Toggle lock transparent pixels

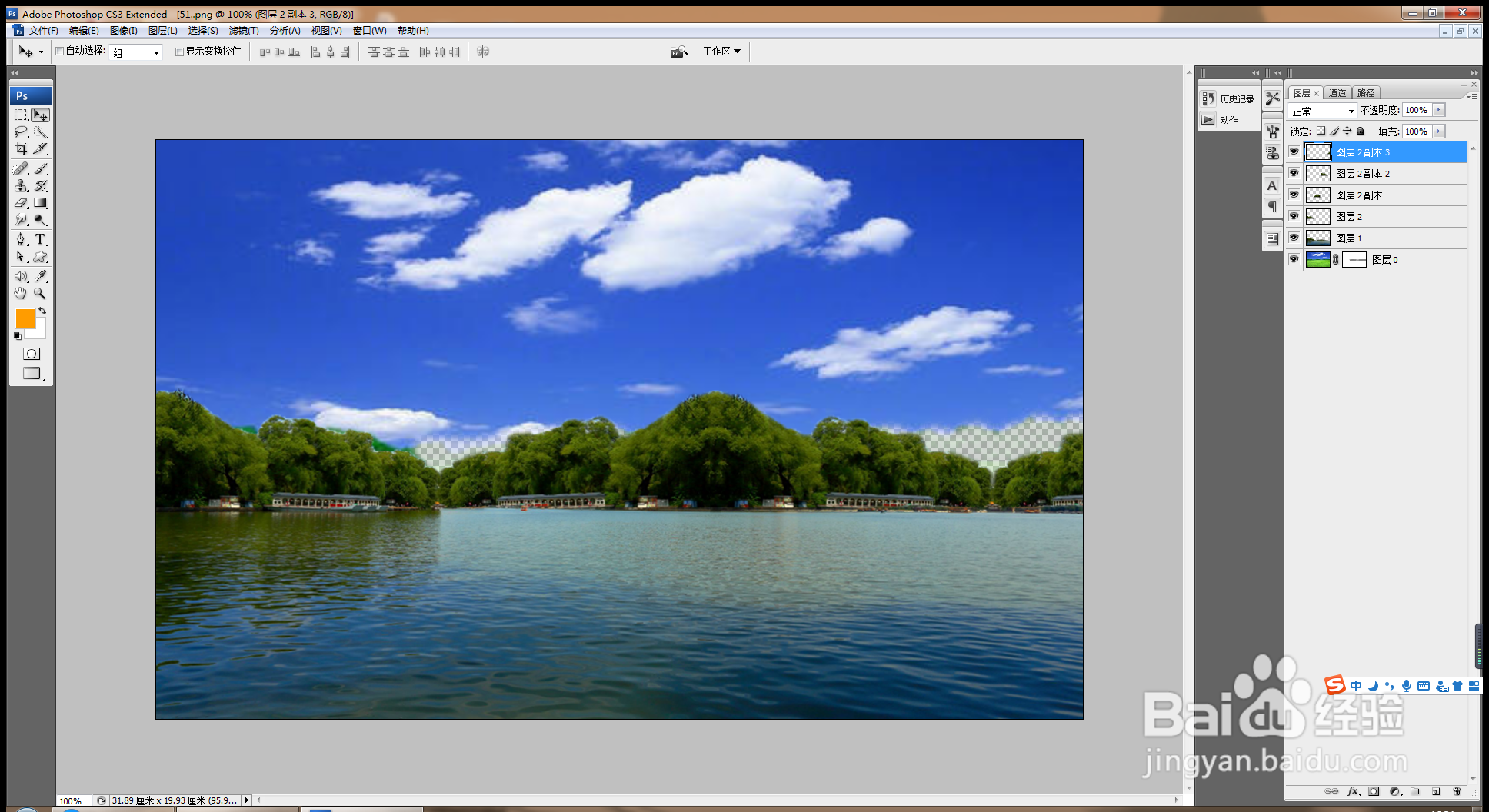tap(1321, 131)
